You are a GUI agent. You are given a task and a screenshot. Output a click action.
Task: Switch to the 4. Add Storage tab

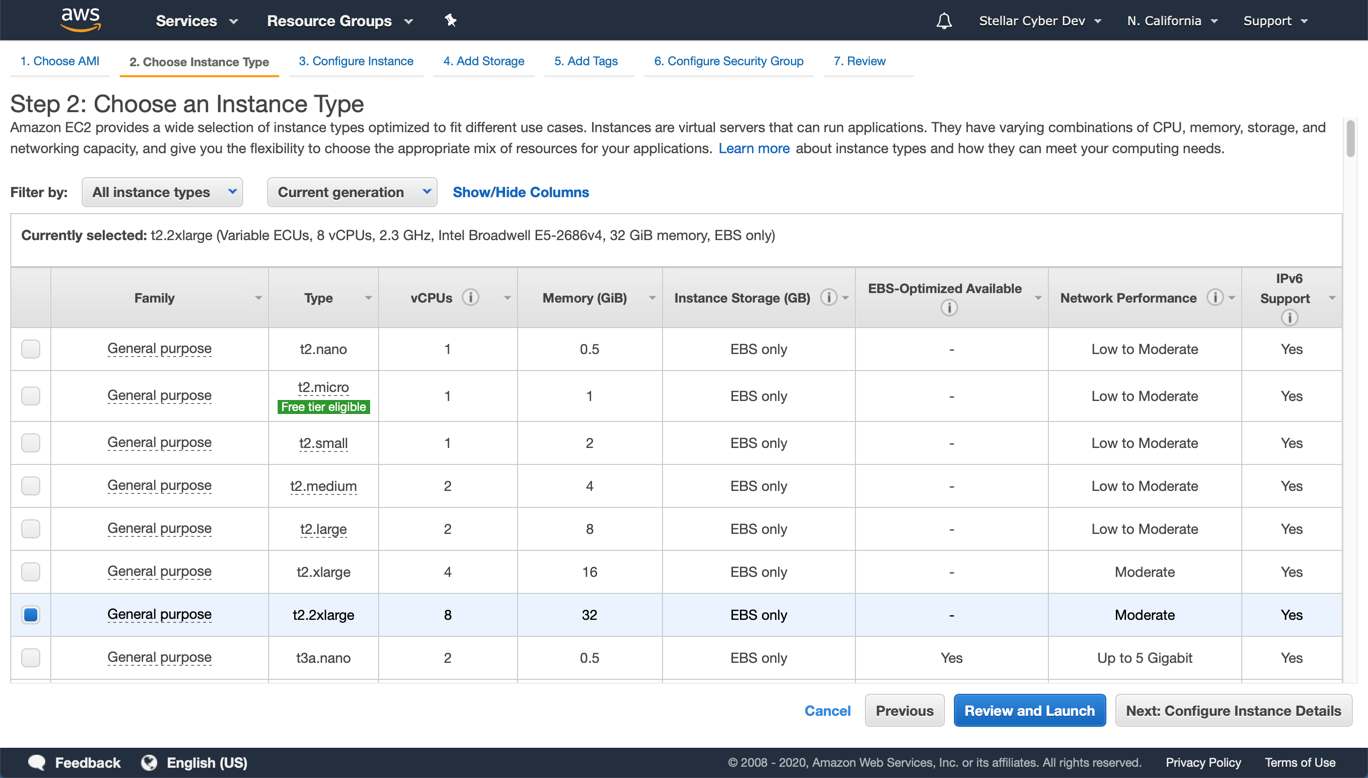point(484,61)
